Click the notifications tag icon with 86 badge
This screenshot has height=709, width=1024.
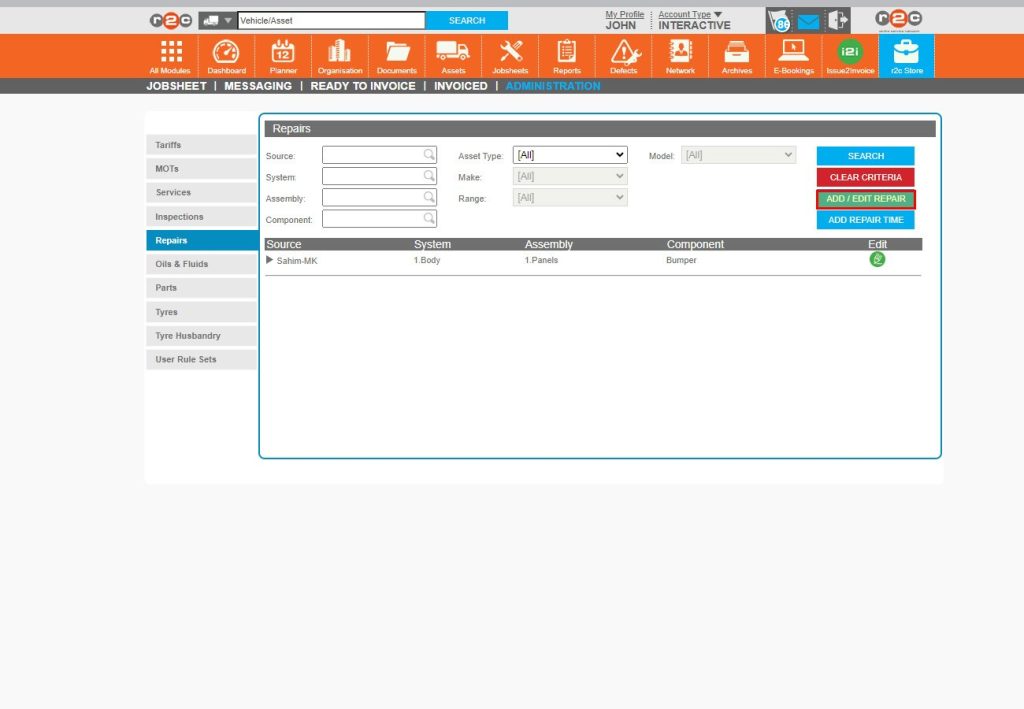tap(778, 21)
